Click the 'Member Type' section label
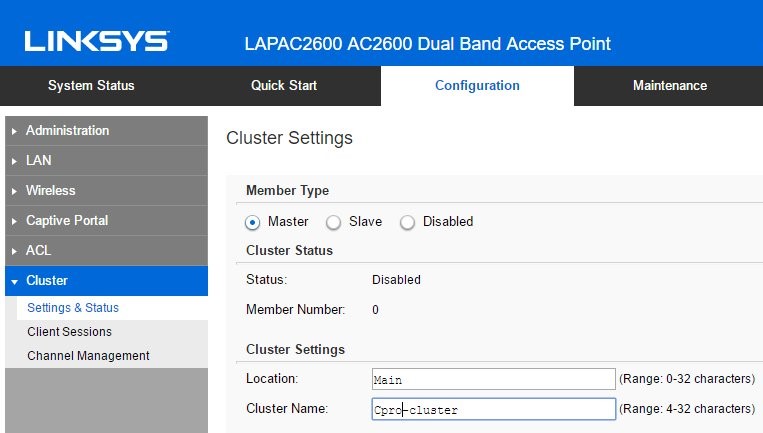The image size is (763, 433). [288, 191]
